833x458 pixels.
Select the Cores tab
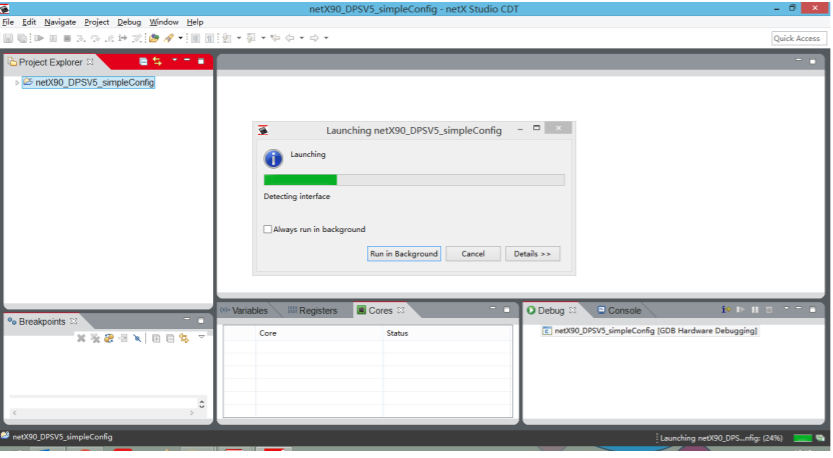pos(380,311)
